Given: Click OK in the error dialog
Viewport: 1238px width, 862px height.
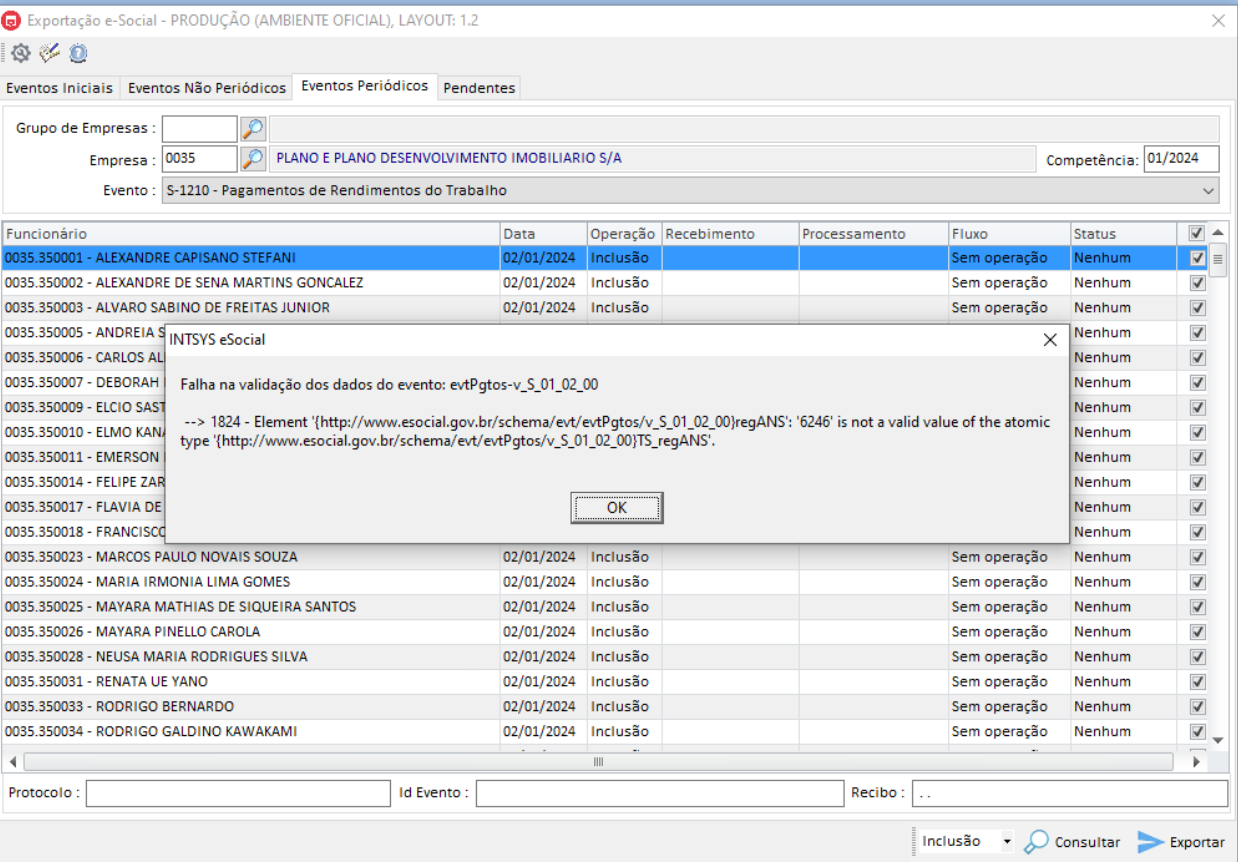Looking at the screenshot, I should pyautogui.click(x=617, y=508).
